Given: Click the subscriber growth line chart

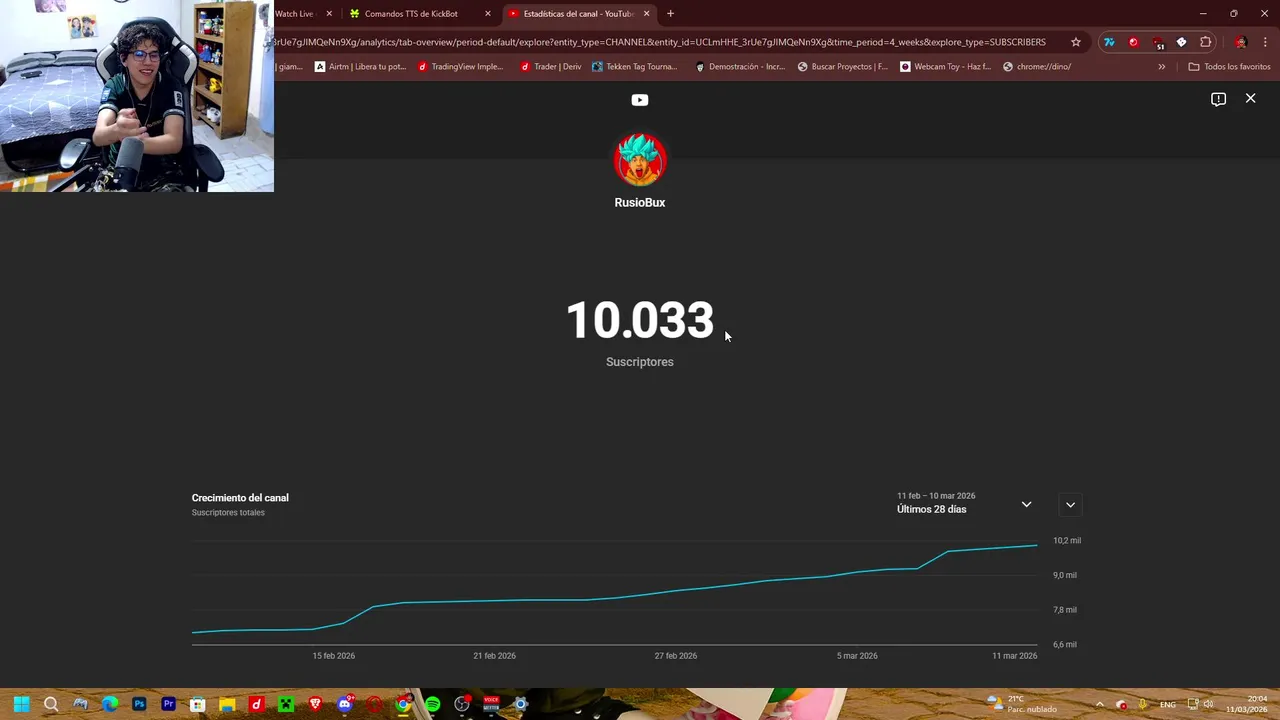Looking at the screenshot, I should [x=615, y=590].
